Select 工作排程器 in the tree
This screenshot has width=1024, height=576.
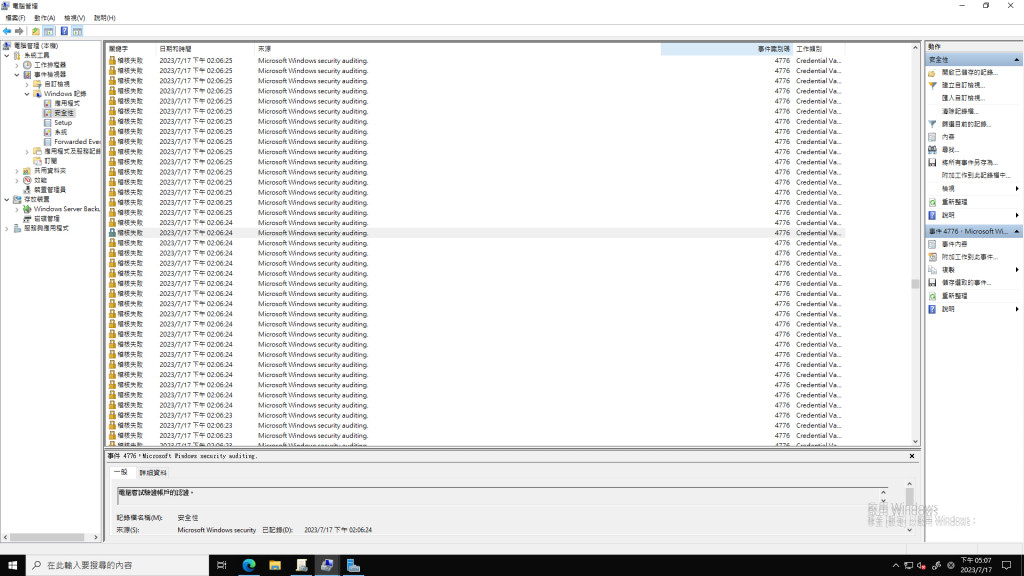coord(50,65)
